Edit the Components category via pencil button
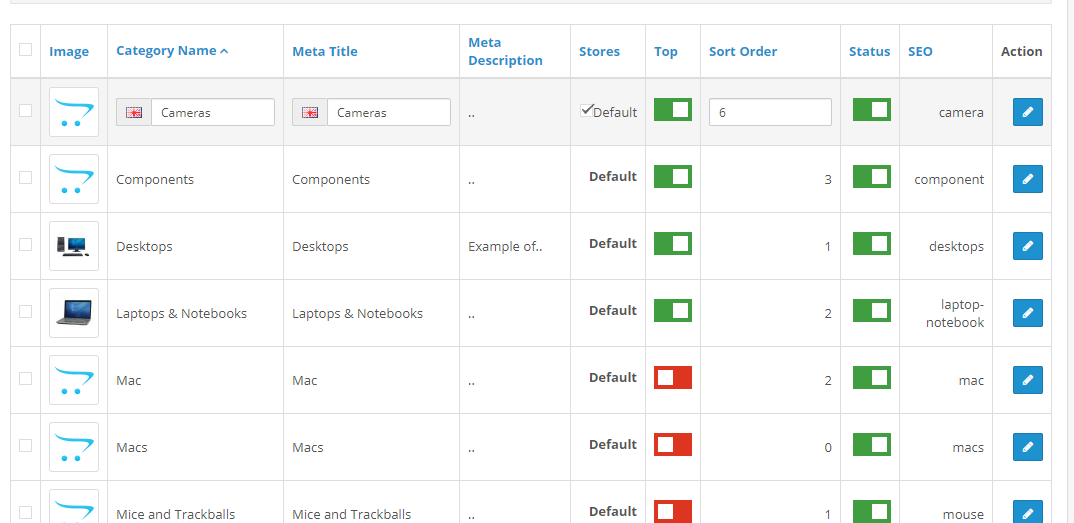The height and width of the screenshot is (523, 1074). click(x=1027, y=179)
